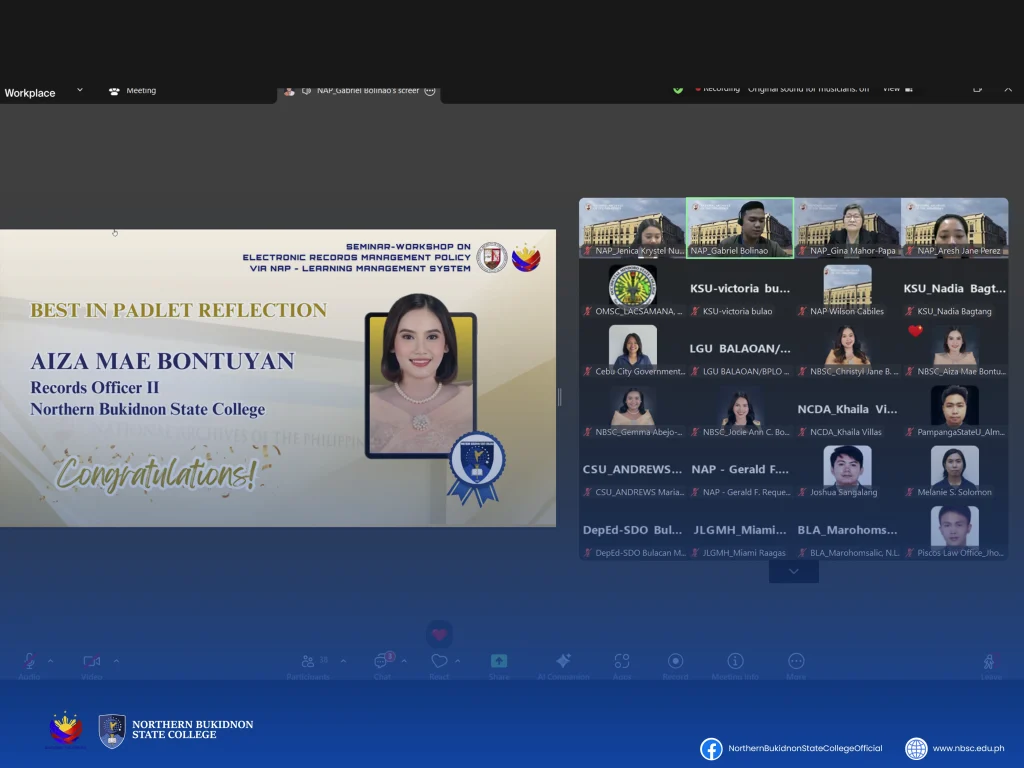Open the Participants panel icon
The height and width of the screenshot is (768, 1024).
[x=308, y=662]
